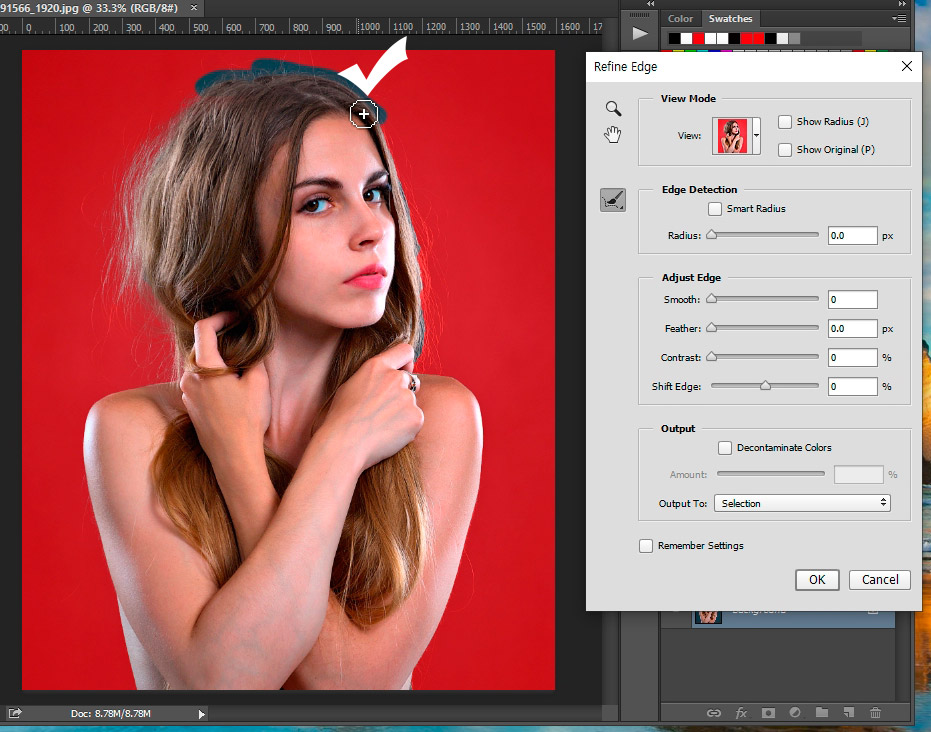
Task: Click the Shift Edge slider handle
Action: click(x=765, y=386)
